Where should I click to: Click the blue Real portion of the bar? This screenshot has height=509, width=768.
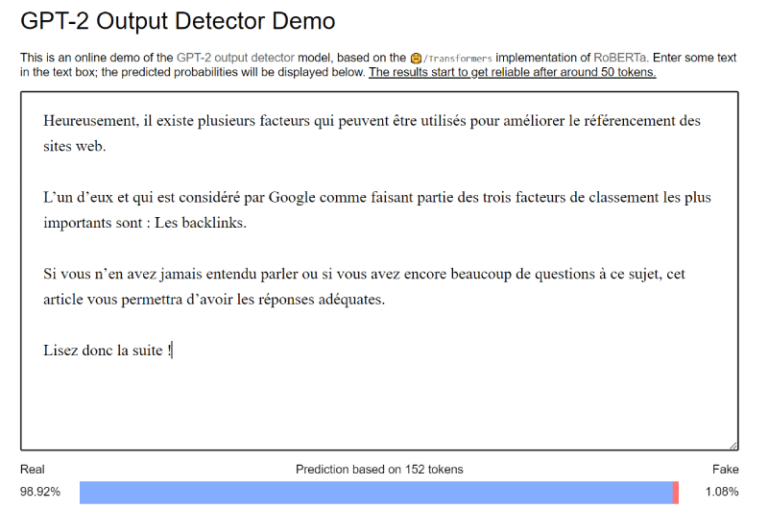click(x=375, y=492)
